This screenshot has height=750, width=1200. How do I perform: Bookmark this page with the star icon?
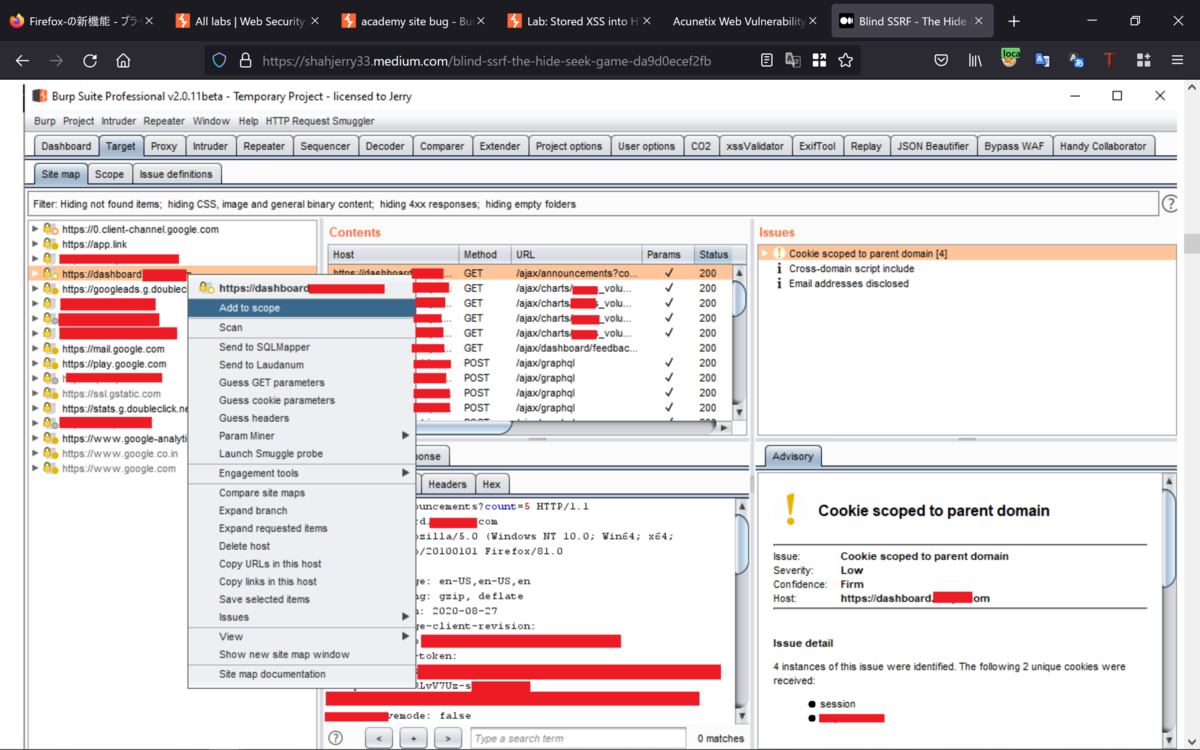coord(846,61)
